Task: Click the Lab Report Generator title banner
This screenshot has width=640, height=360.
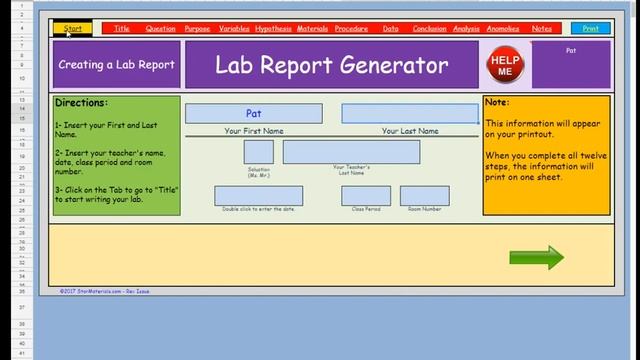Action: (332, 64)
